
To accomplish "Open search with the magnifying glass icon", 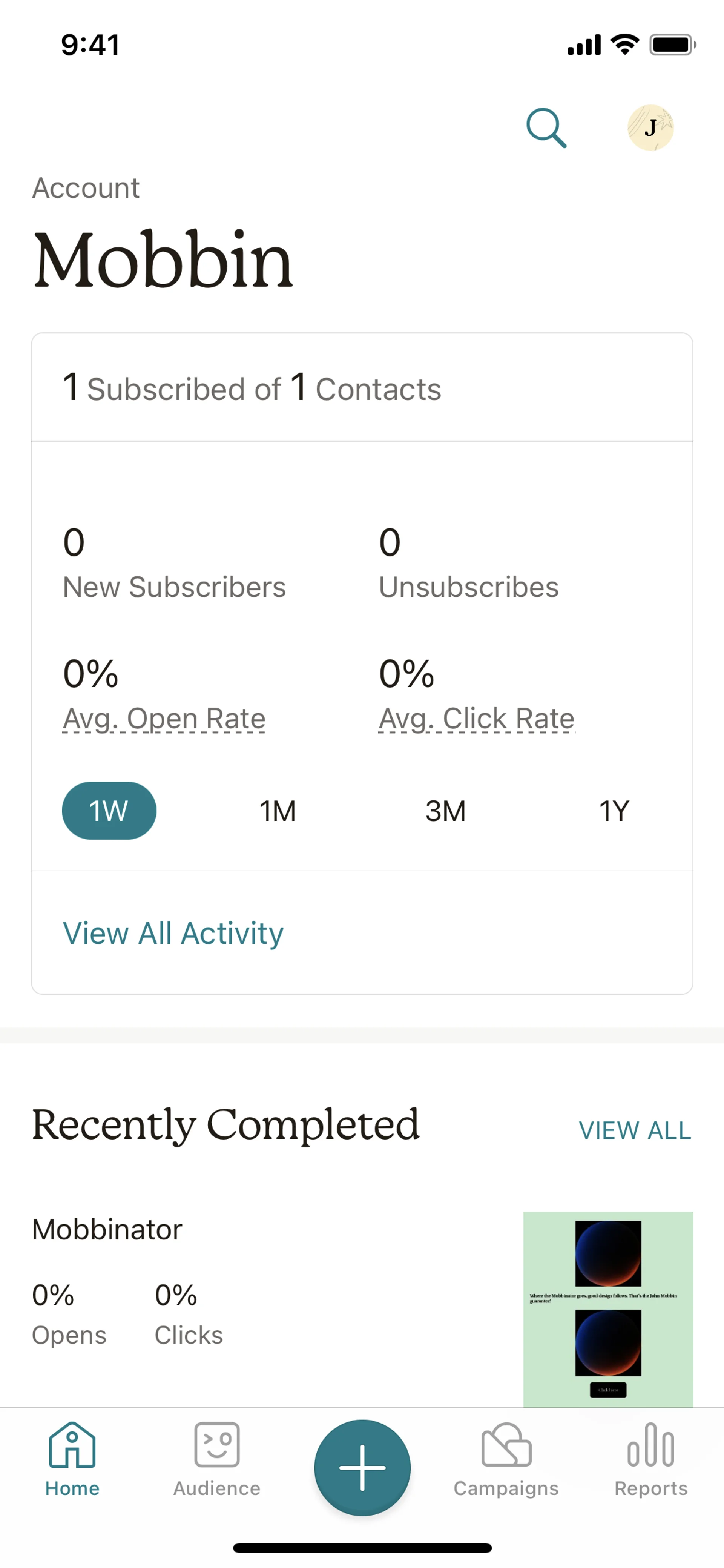I will [x=546, y=128].
